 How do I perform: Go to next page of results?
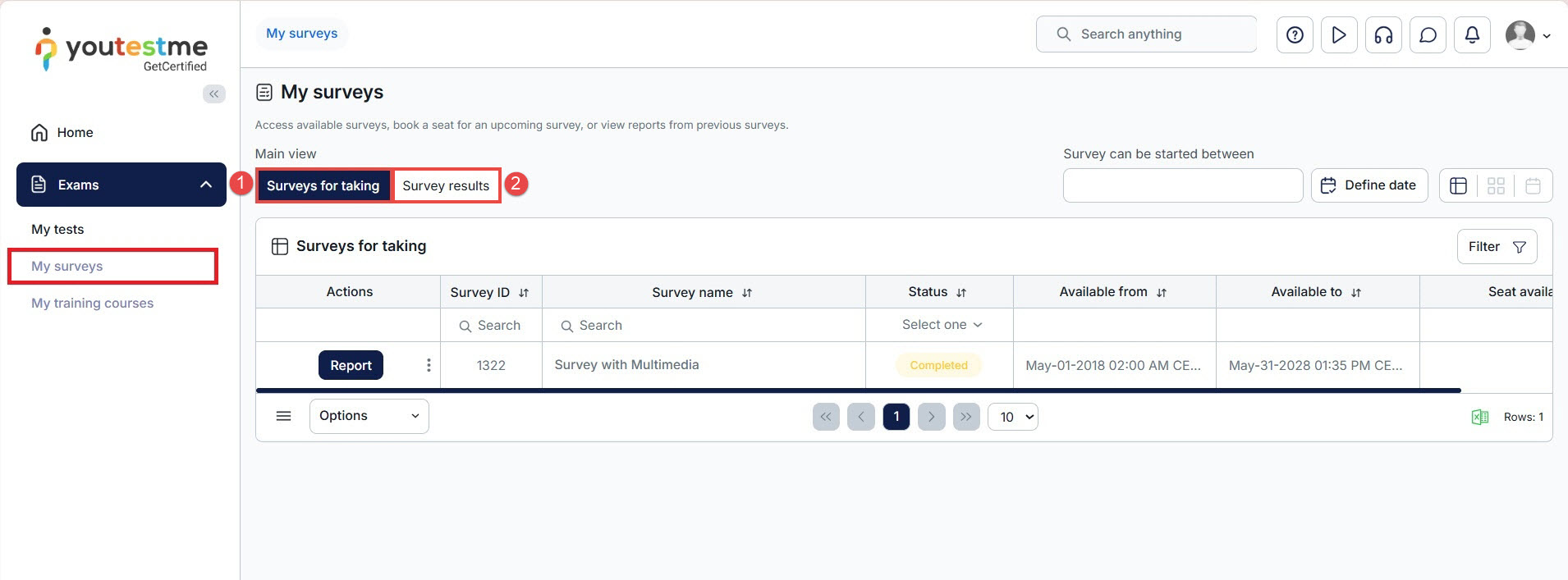click(x=931, y=417)
